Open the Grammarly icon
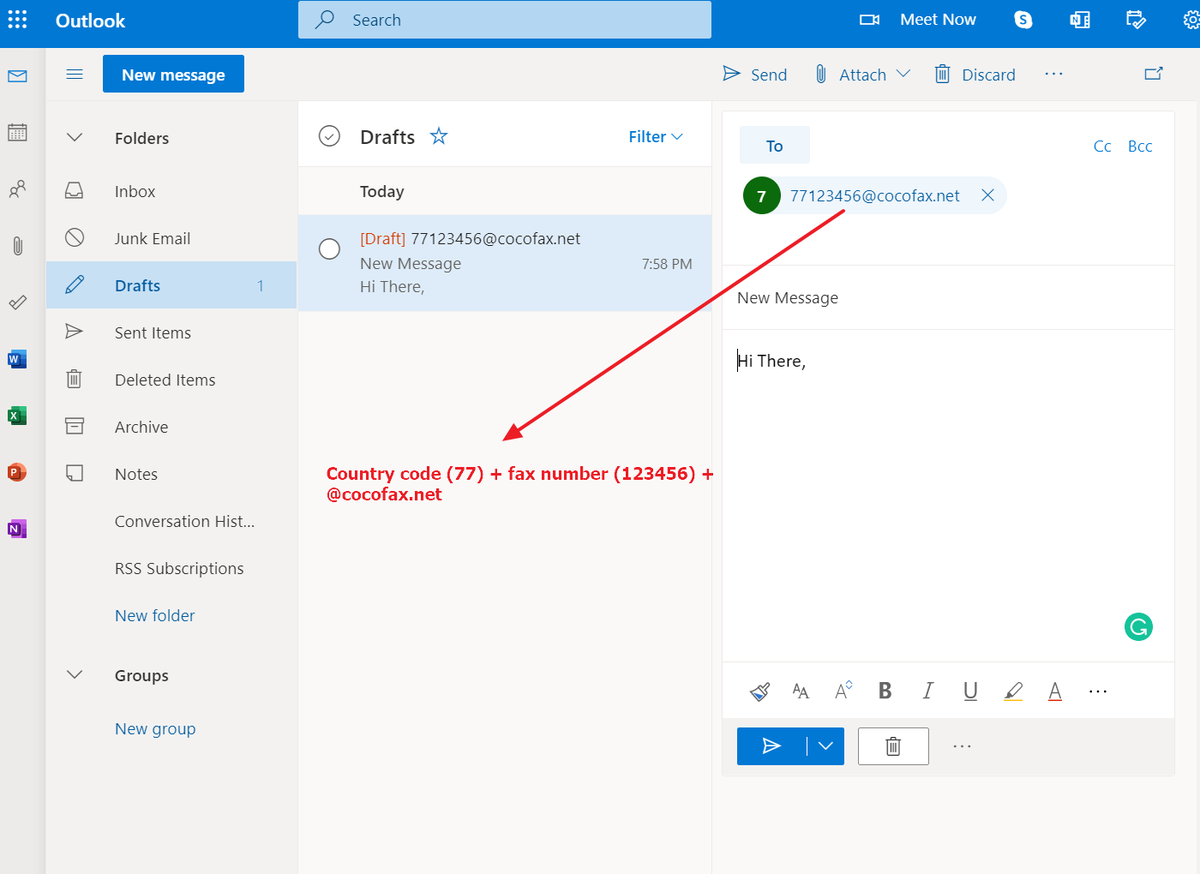 pos(1138,627)
